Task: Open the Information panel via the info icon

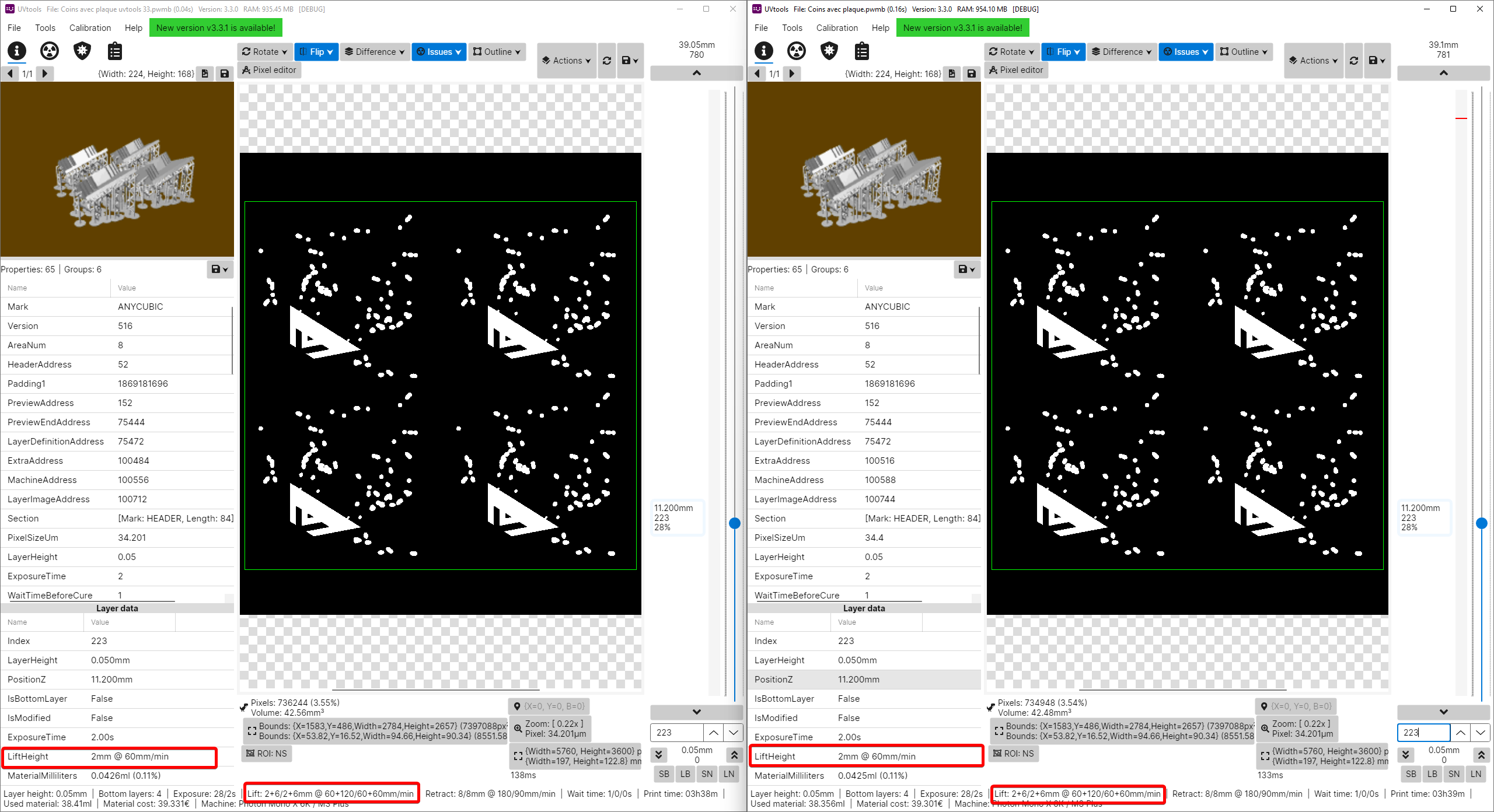Action: click(17, 51)
